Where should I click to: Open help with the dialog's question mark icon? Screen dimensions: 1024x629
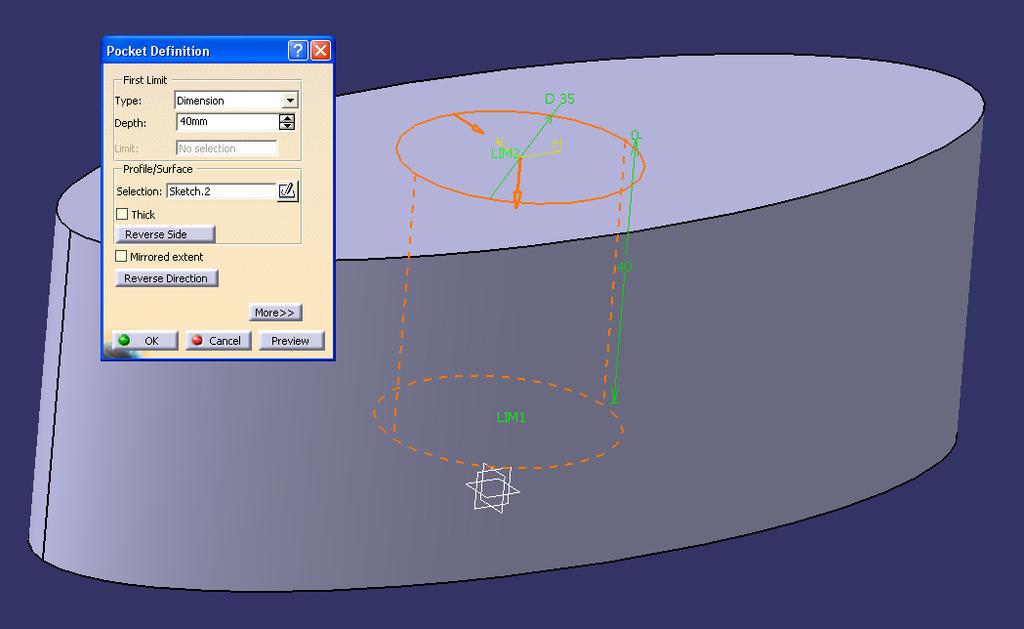click(x=298, y=50)
